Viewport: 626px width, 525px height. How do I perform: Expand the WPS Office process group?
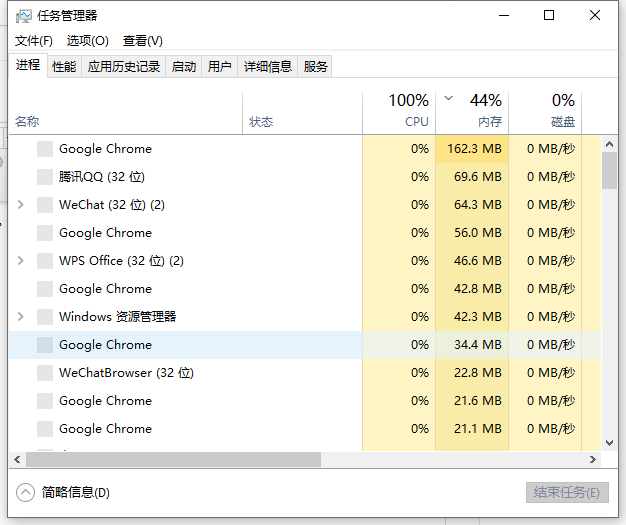21,261
